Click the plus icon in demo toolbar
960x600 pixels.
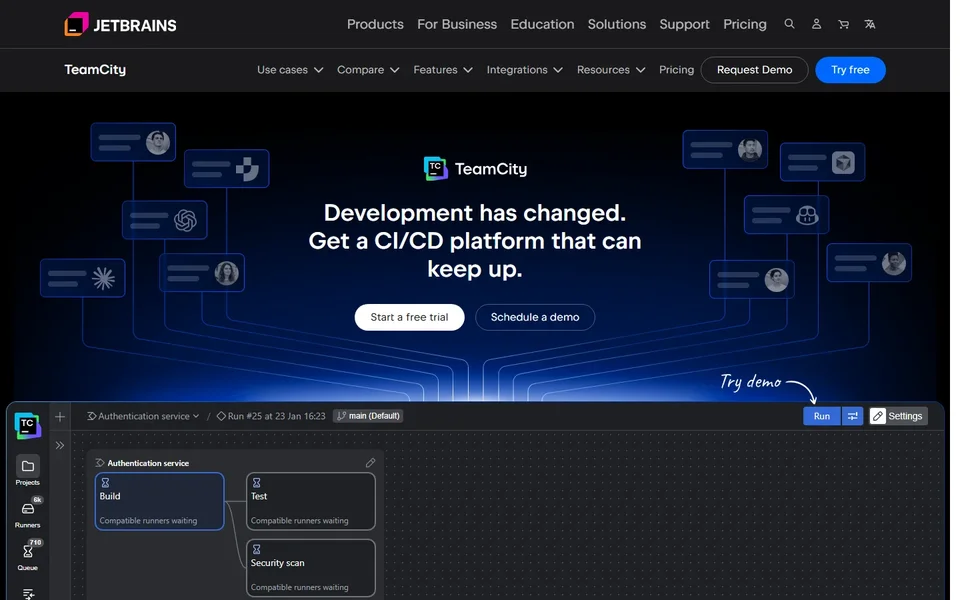click(x=60, y=417)
